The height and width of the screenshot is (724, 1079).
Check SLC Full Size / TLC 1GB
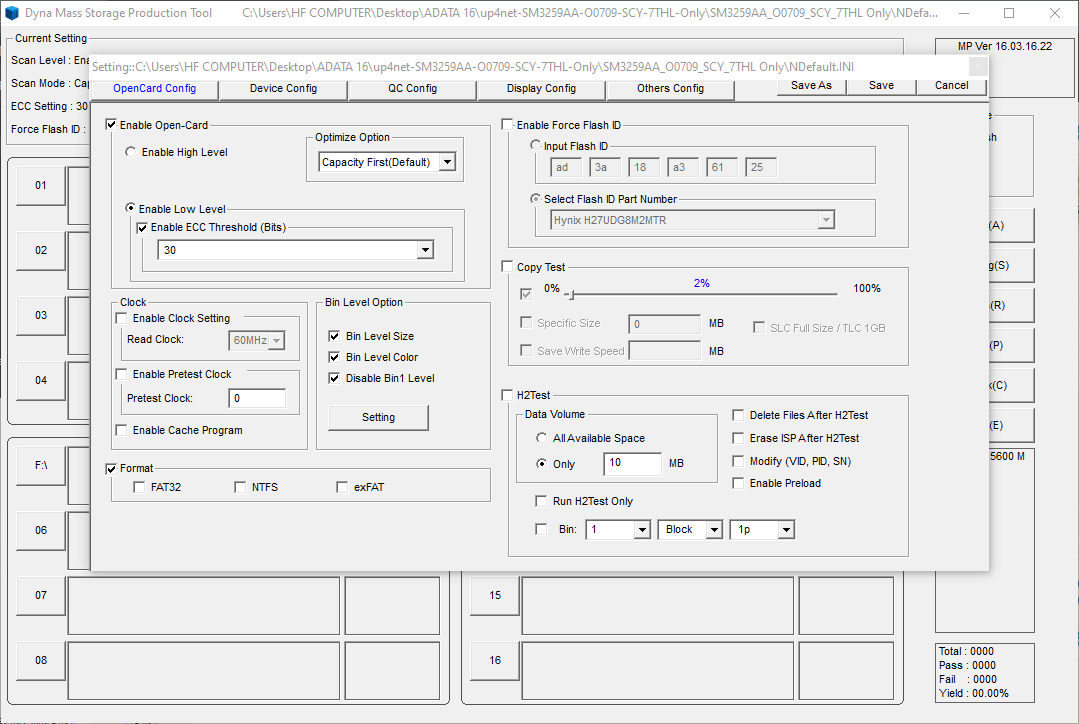coord(759,328)
